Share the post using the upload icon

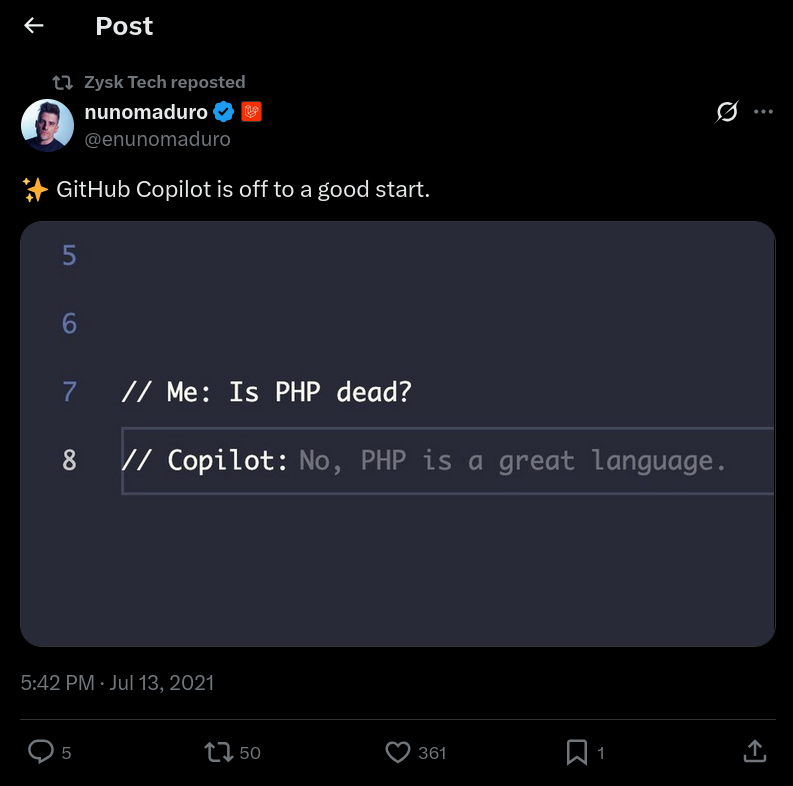tap(755, 751)
